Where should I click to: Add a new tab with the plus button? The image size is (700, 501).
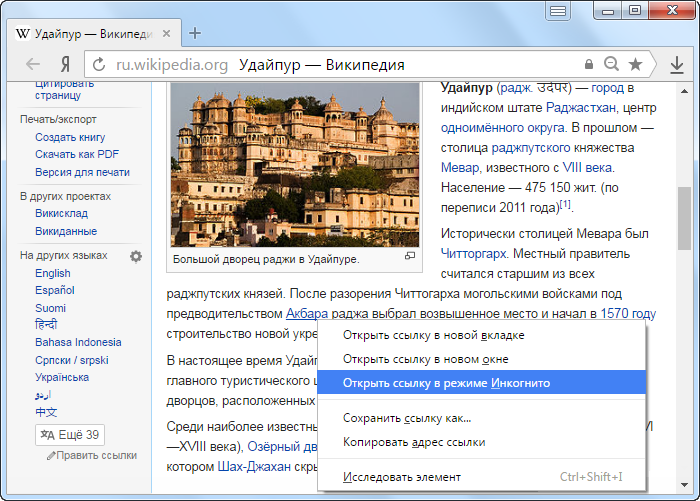(195, 33)
